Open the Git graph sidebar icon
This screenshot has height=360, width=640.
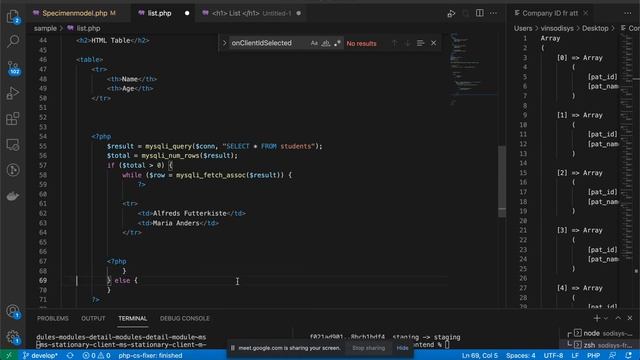13,170
